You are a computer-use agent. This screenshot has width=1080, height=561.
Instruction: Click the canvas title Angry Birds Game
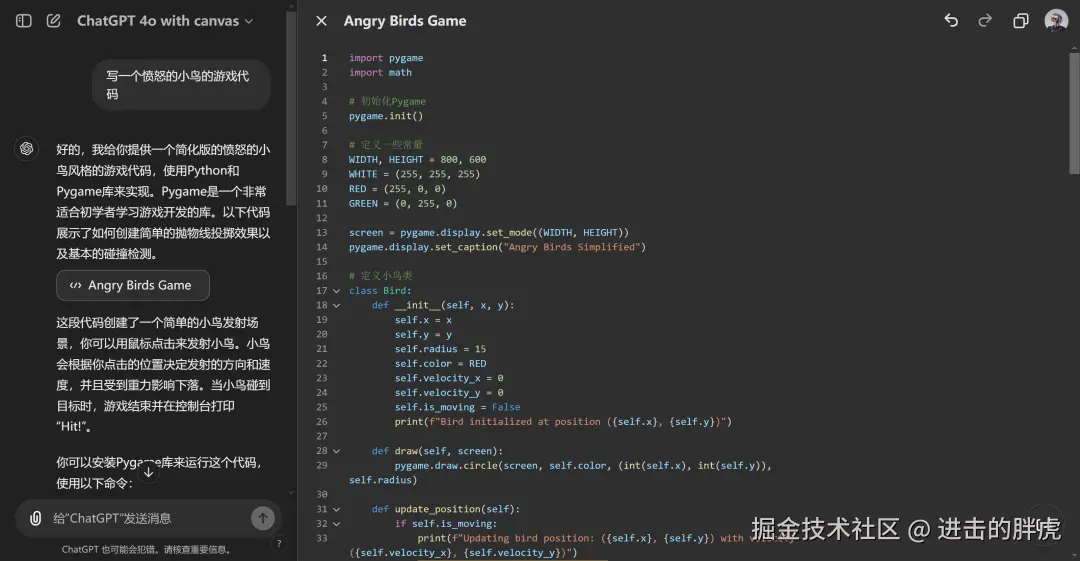click(x=405, y=21)
